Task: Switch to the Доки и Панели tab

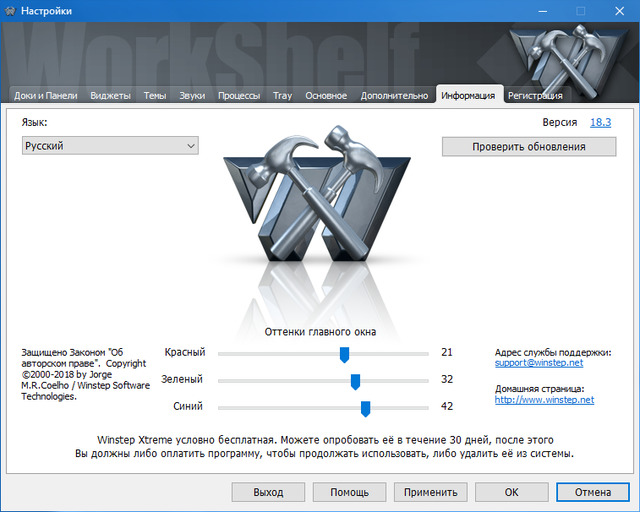Action: click(x=46, y=96)
